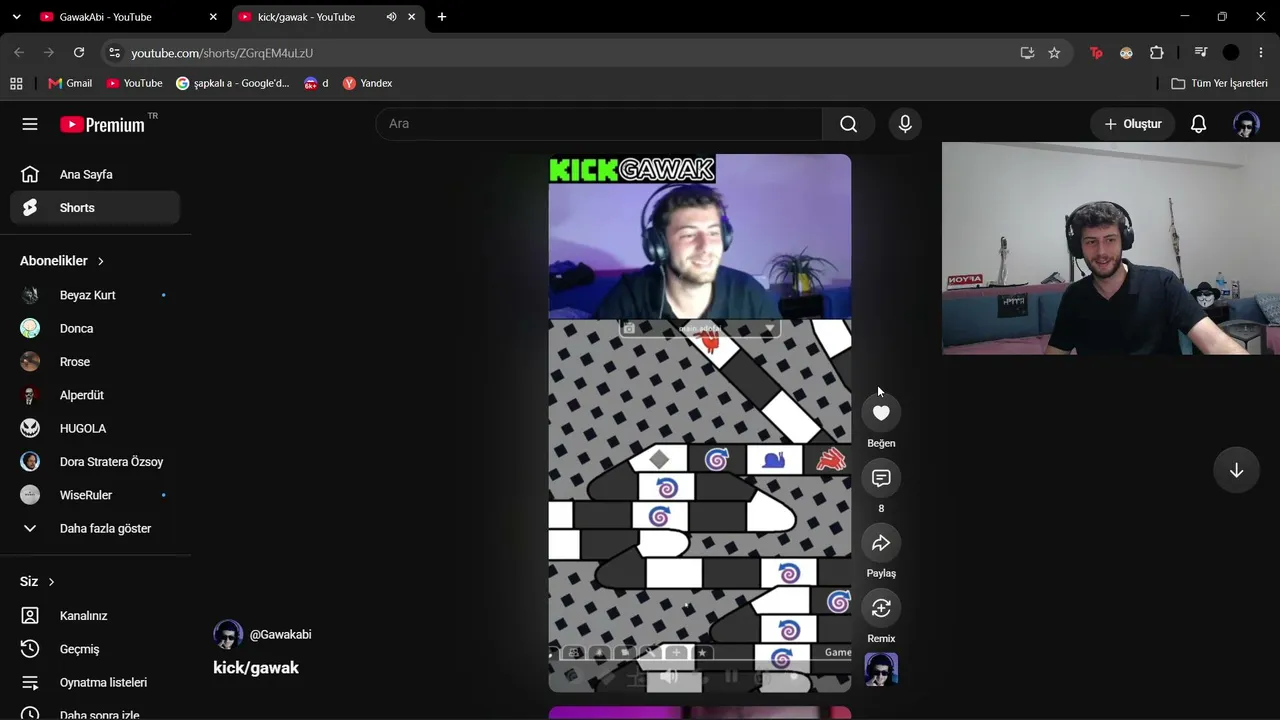
Task: Go to Ana Sayfa in sidebar
Action: (95, 174)
